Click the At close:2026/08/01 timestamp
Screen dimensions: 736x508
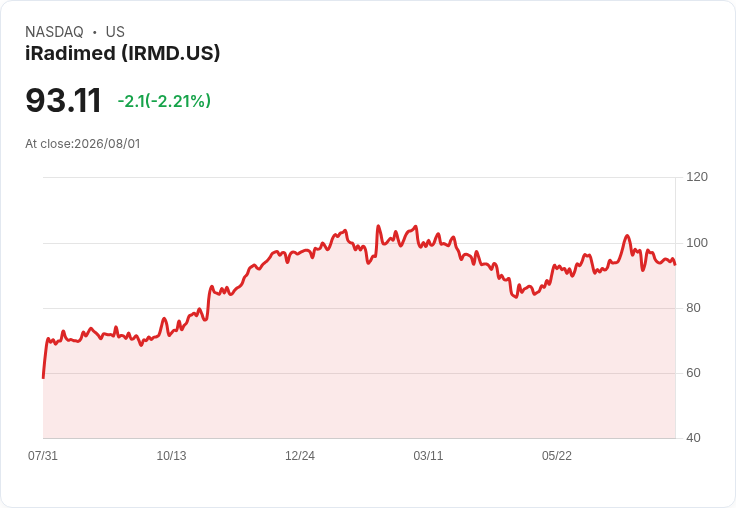(83, 144)
